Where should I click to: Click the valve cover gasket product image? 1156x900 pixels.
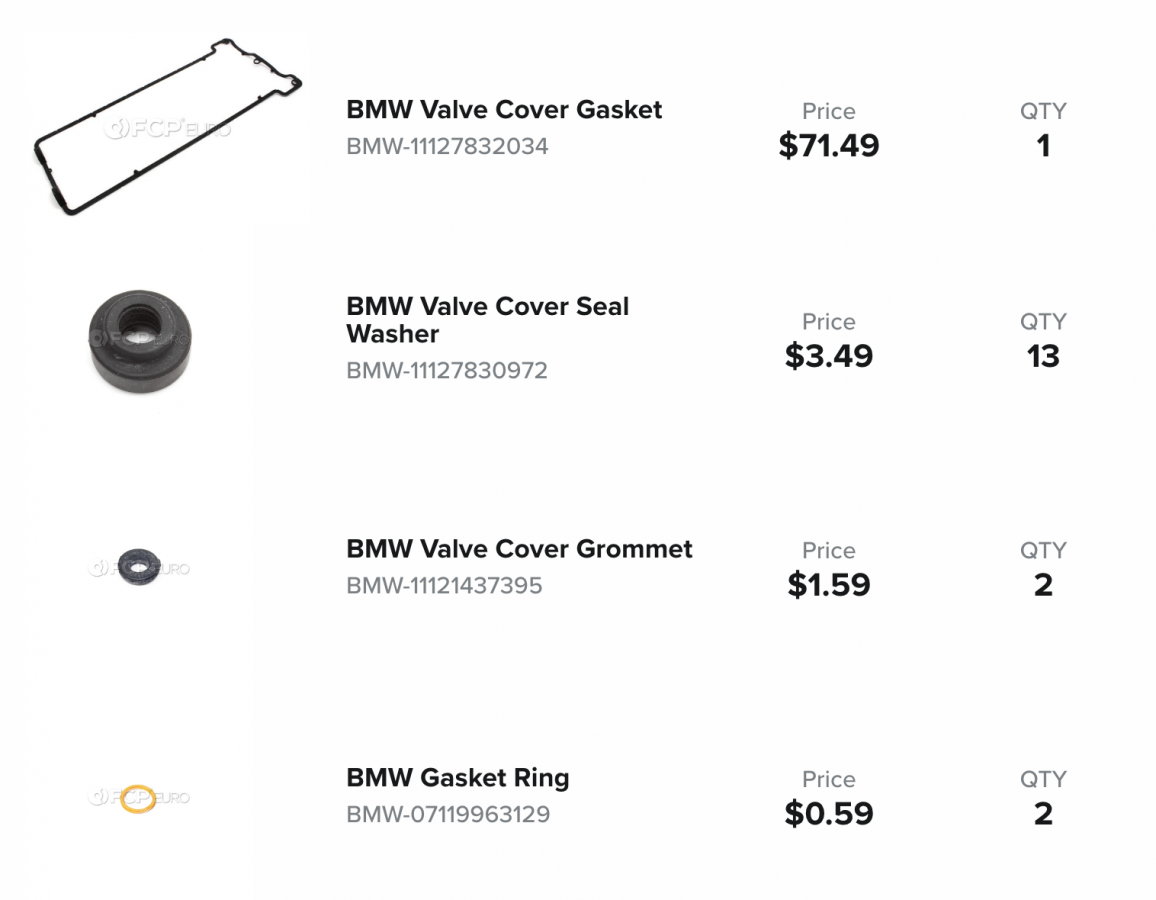point(168,127)
